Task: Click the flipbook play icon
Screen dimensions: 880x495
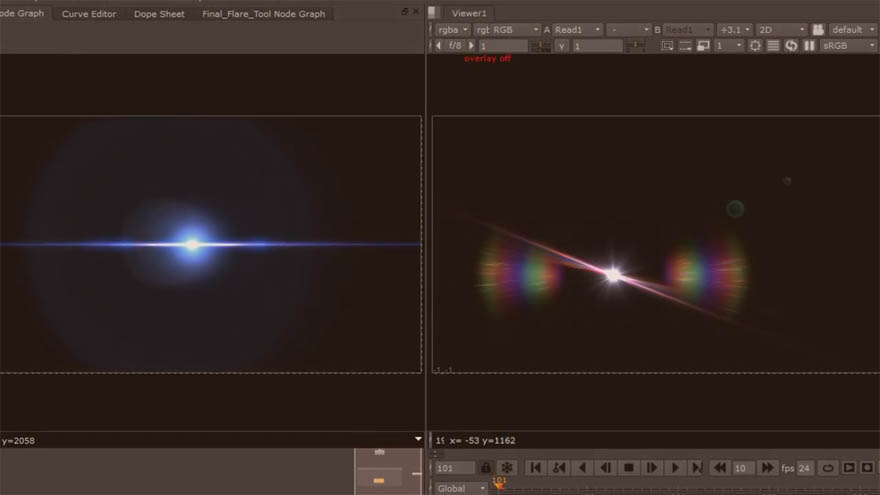Action: [x=849, y=468]
